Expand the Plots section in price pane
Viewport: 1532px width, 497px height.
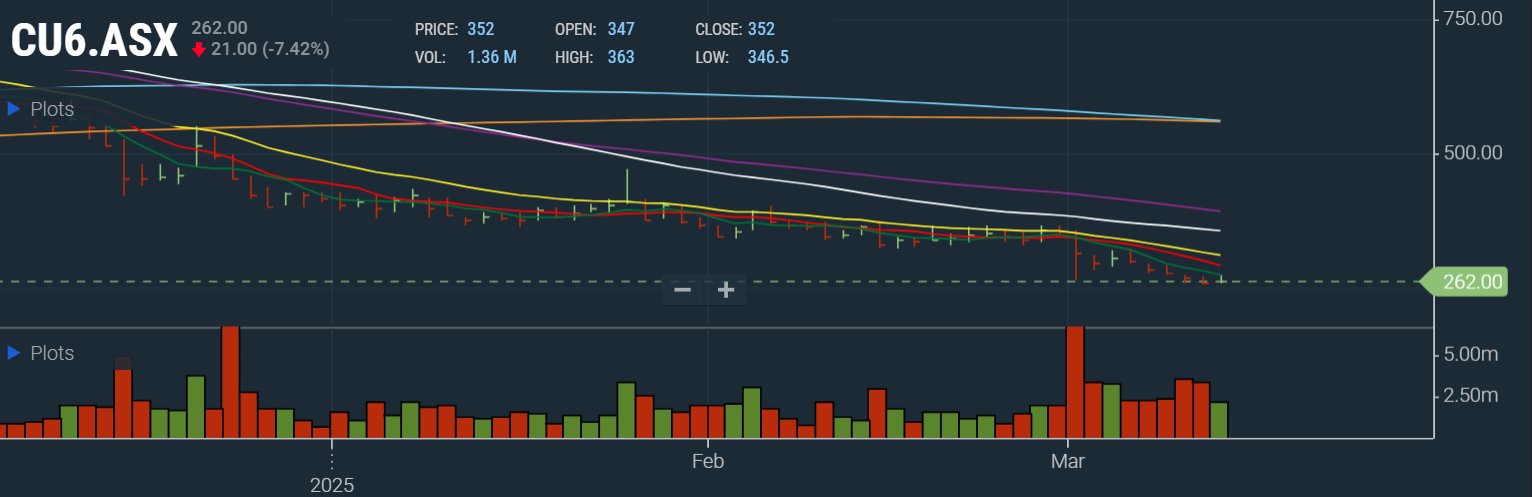[40, 109]
